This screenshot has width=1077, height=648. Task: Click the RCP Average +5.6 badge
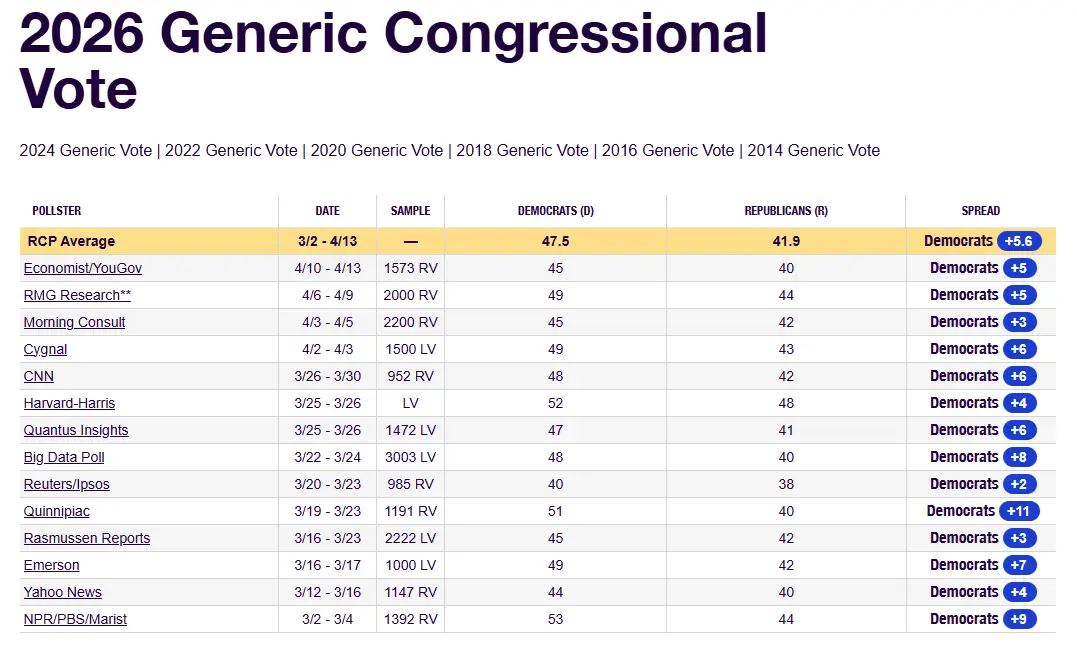[x=1020, y=241]
